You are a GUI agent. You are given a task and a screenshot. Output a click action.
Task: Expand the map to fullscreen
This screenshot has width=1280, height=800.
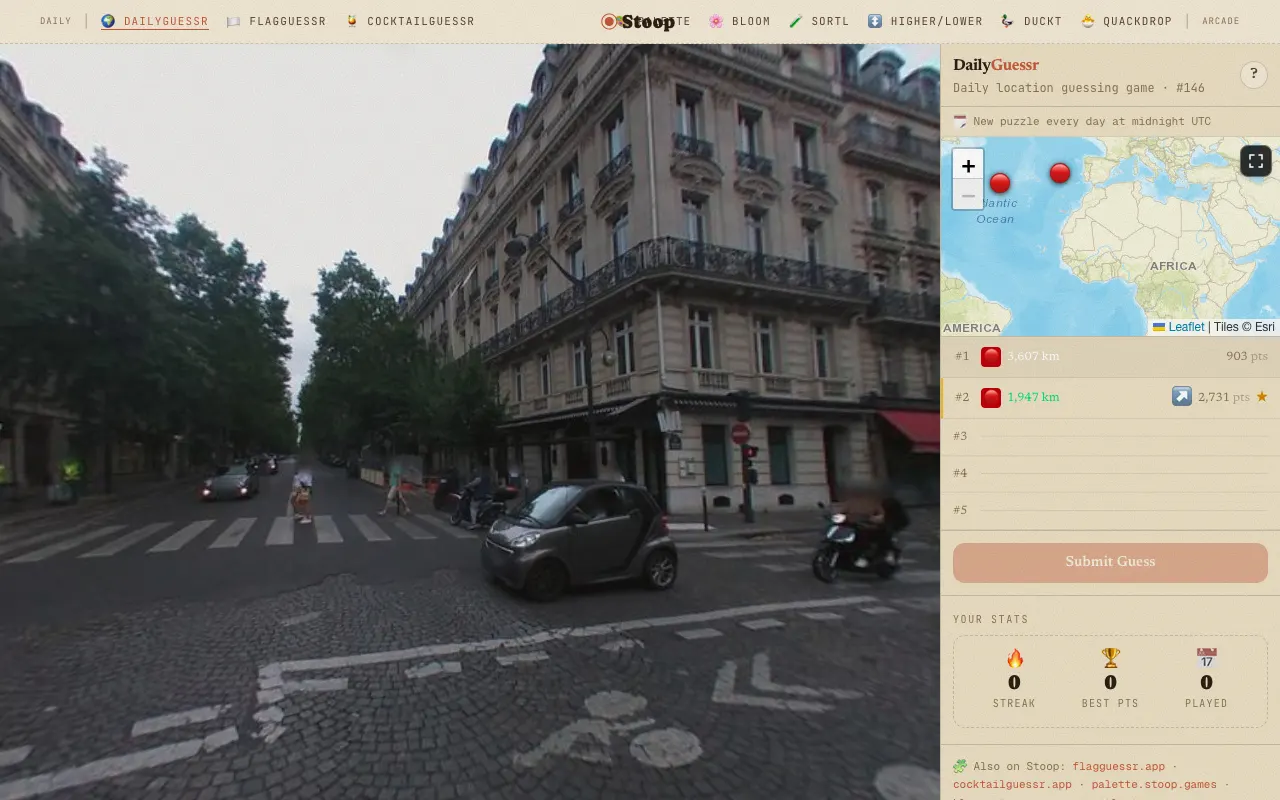(x=1256, y=160)
